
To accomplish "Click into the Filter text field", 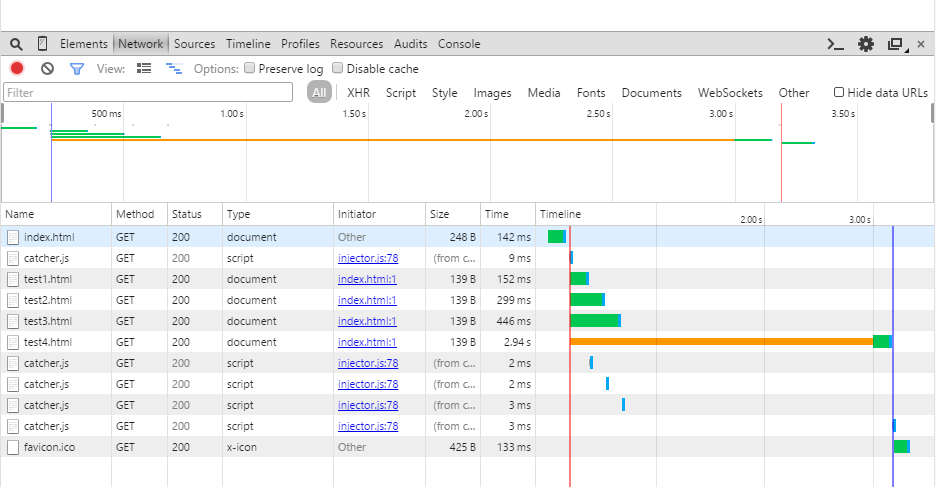I will [147, 93].
